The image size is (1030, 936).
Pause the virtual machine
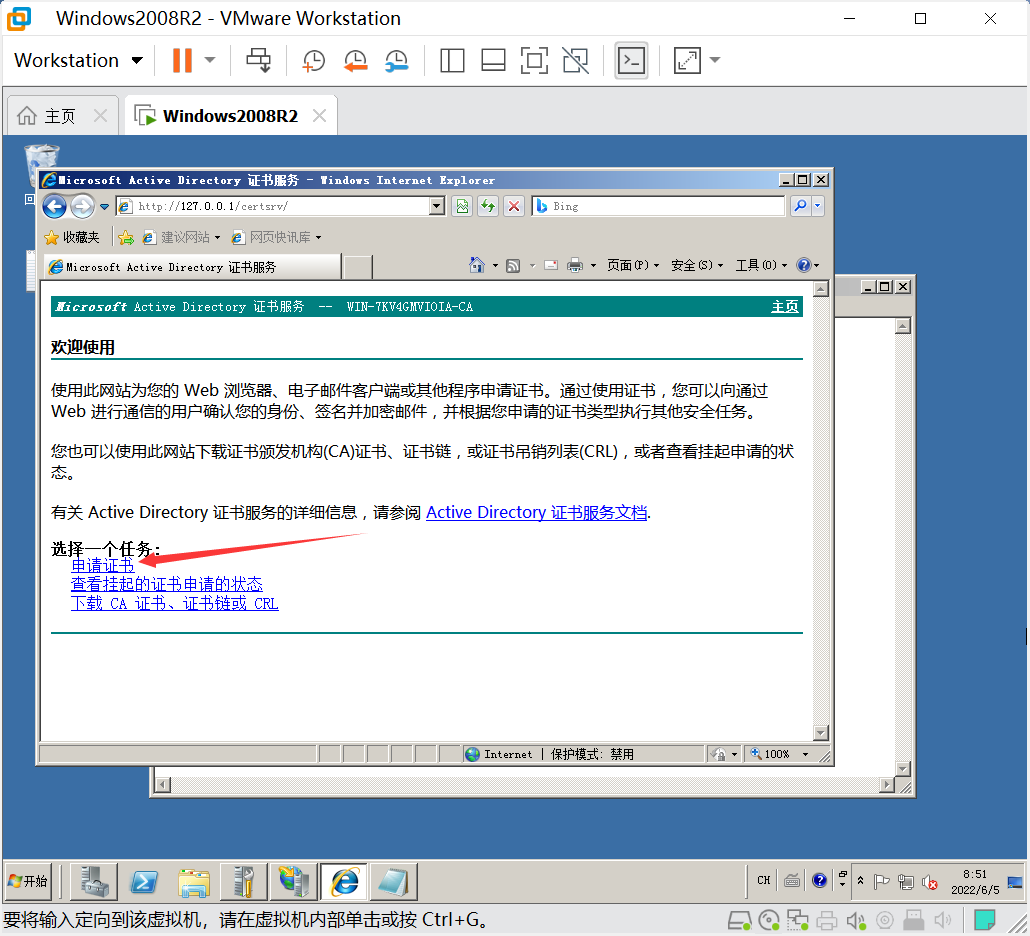click(182, 60)
